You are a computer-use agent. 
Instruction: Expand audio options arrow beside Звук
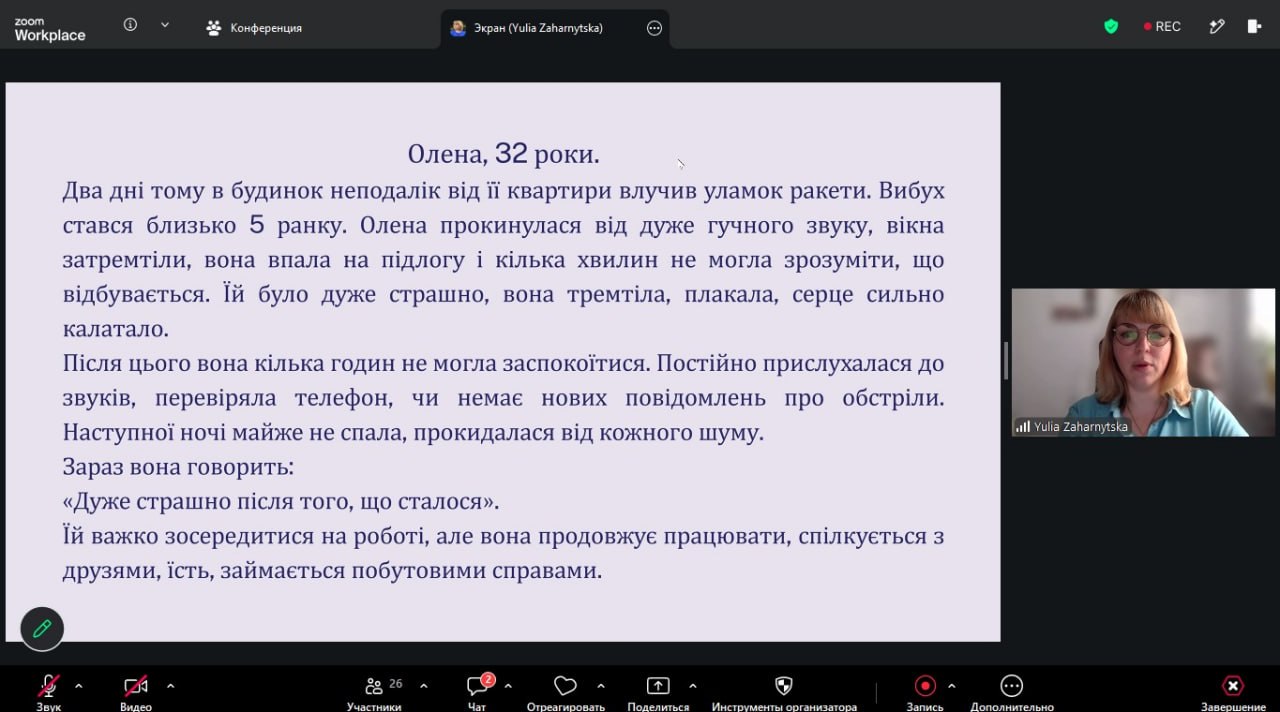pyautogui.click(x=79, y=686)
